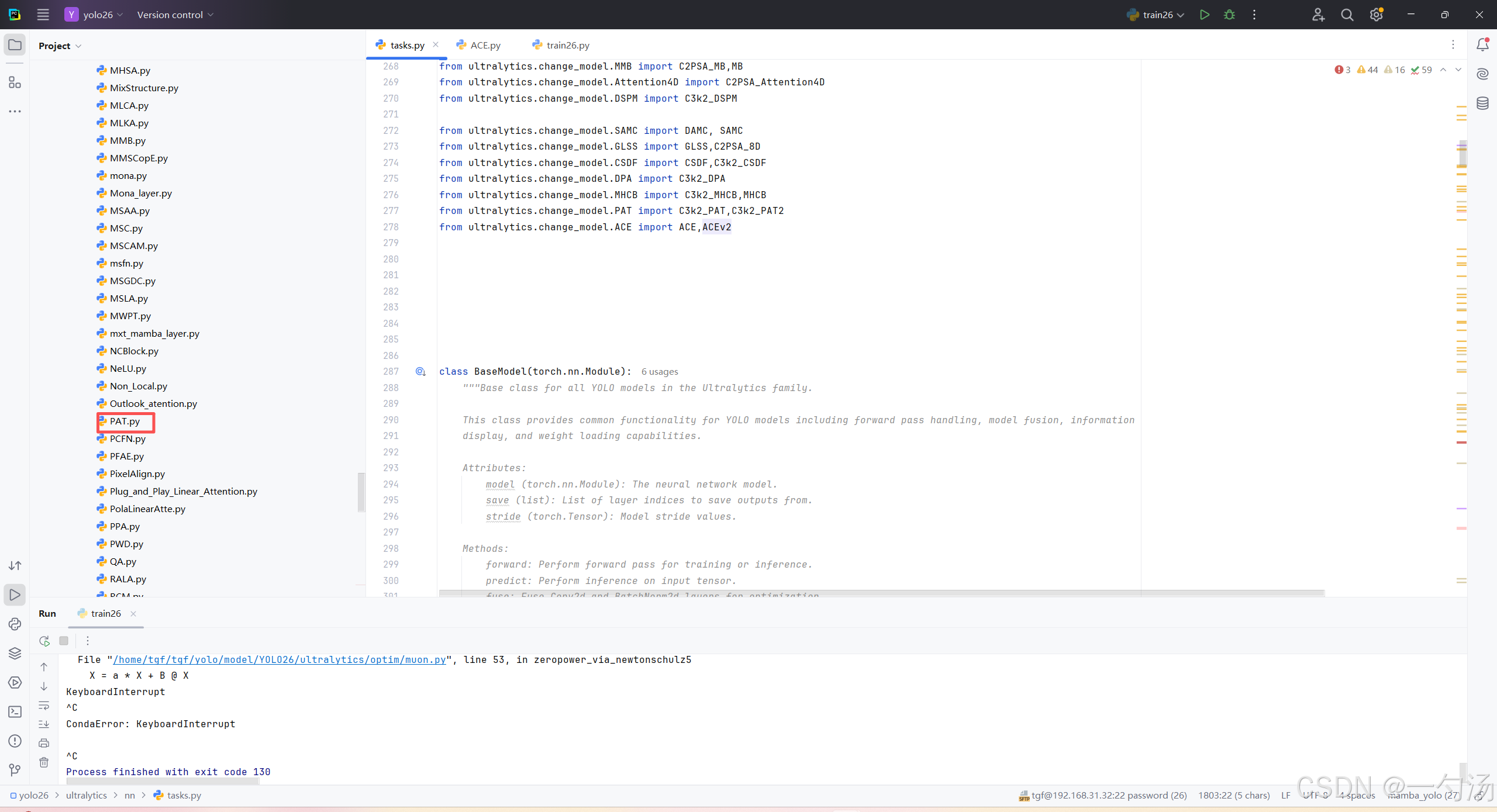
Task: Toggle soft-wrap in Run console
Action: 44,706
